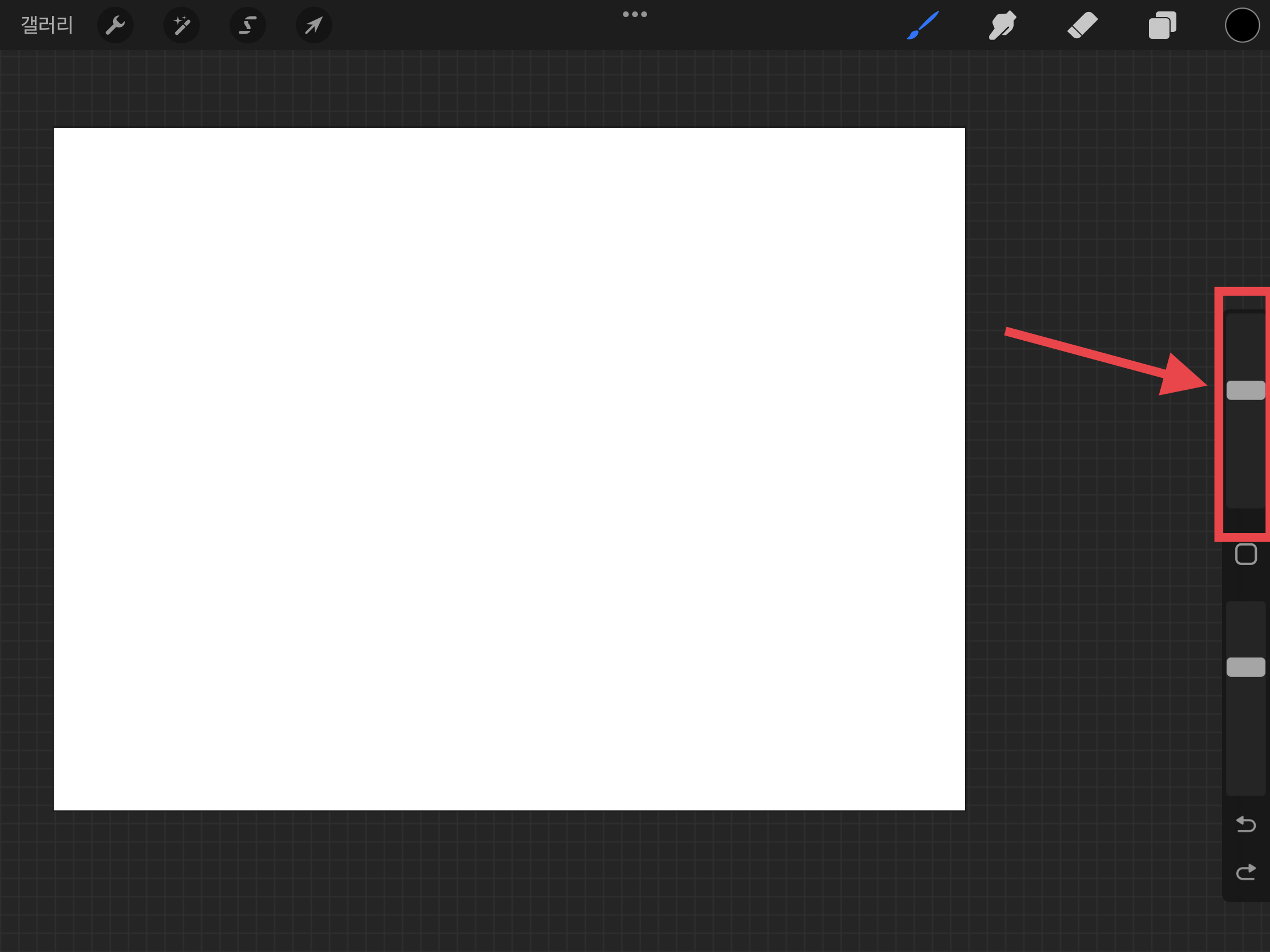Tap the three dots at top center
1270x952 pixels.
634,14
